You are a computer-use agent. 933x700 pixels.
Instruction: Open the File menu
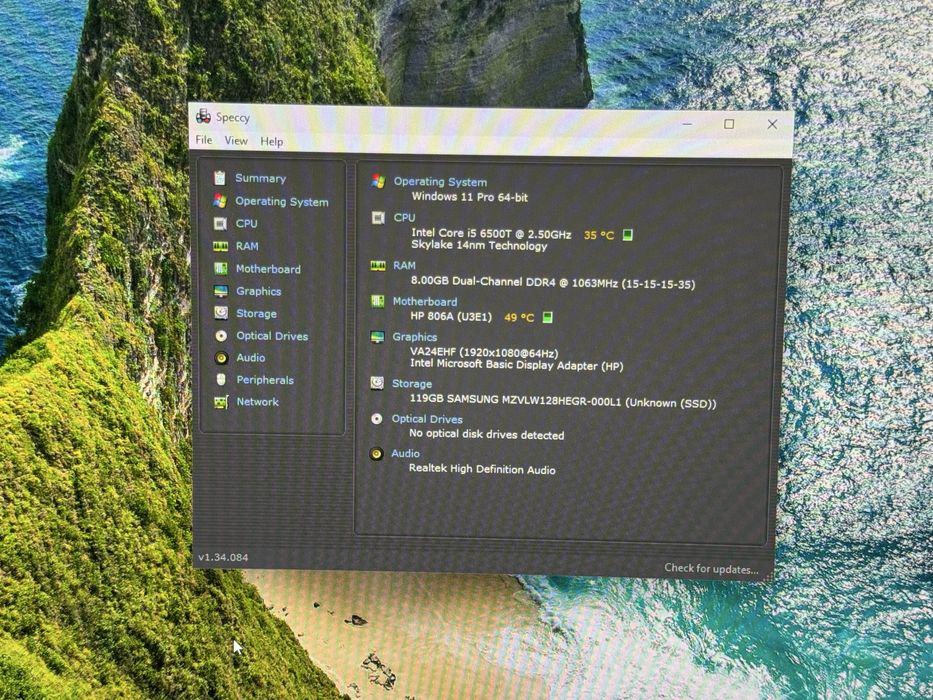pos(203,140)
